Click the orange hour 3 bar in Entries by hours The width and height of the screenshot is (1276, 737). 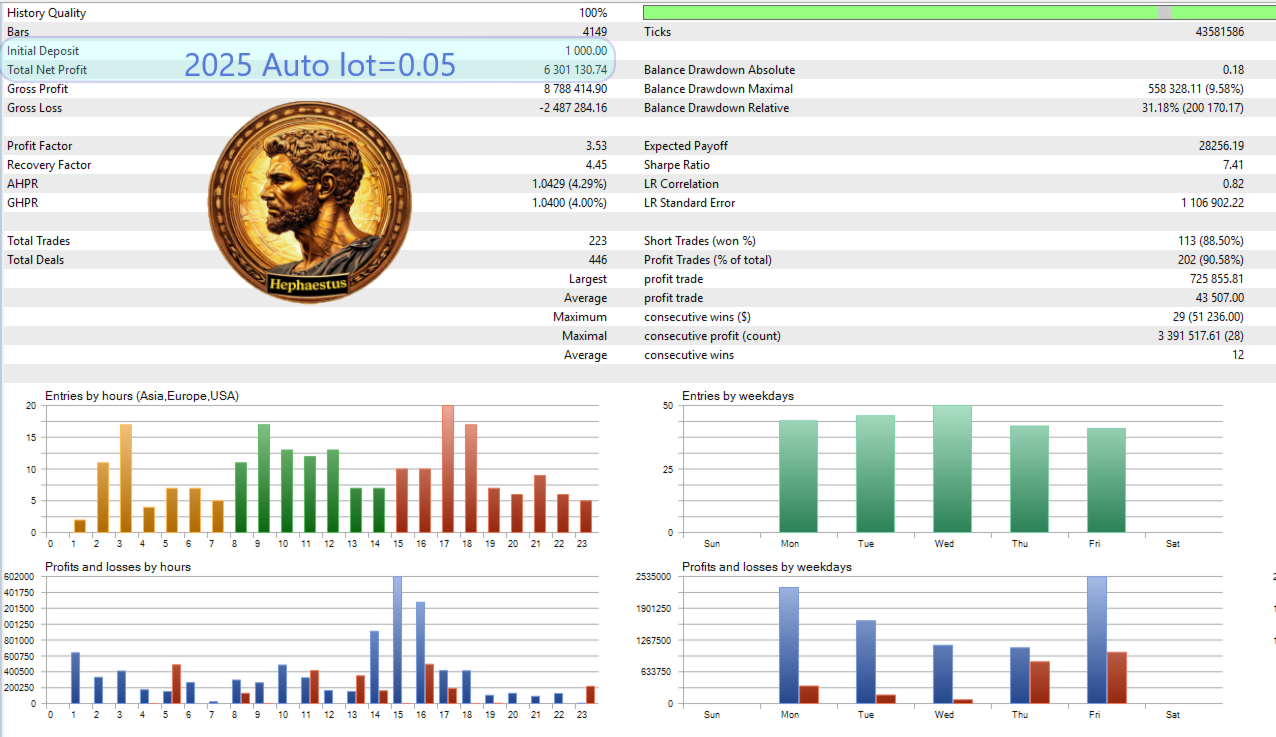[125, 478]
